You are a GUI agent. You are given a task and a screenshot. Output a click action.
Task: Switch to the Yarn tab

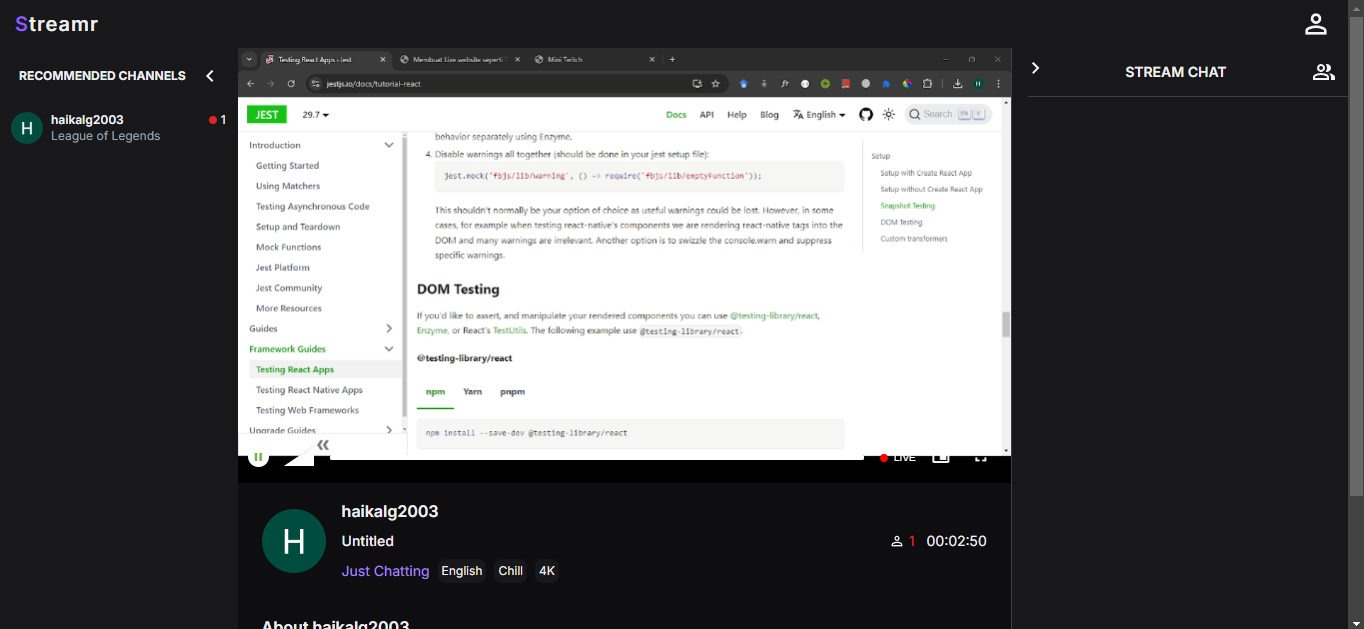pos(471,391)
